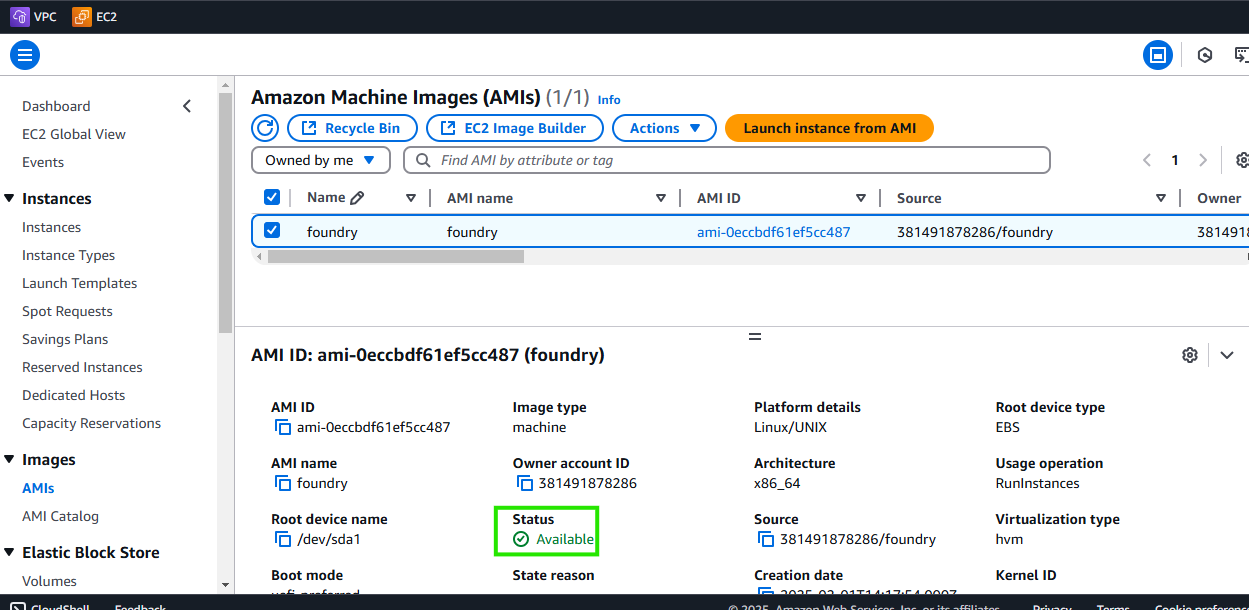
Task: Open the hamburger navigation menu icon
Action: click(x=25, y=55)
